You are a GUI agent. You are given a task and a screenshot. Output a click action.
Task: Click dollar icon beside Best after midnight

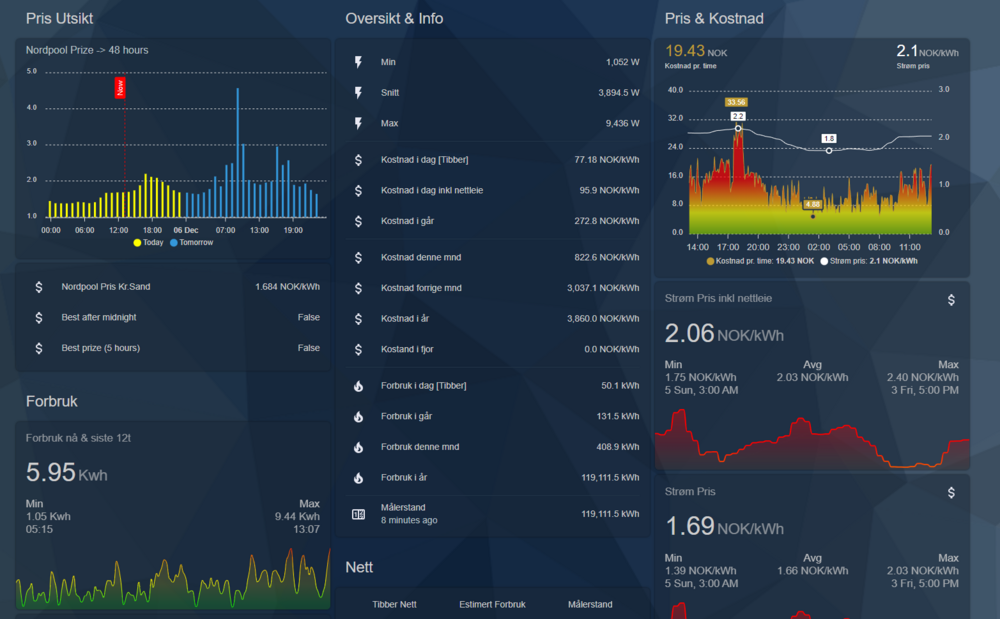pos(39,318)
